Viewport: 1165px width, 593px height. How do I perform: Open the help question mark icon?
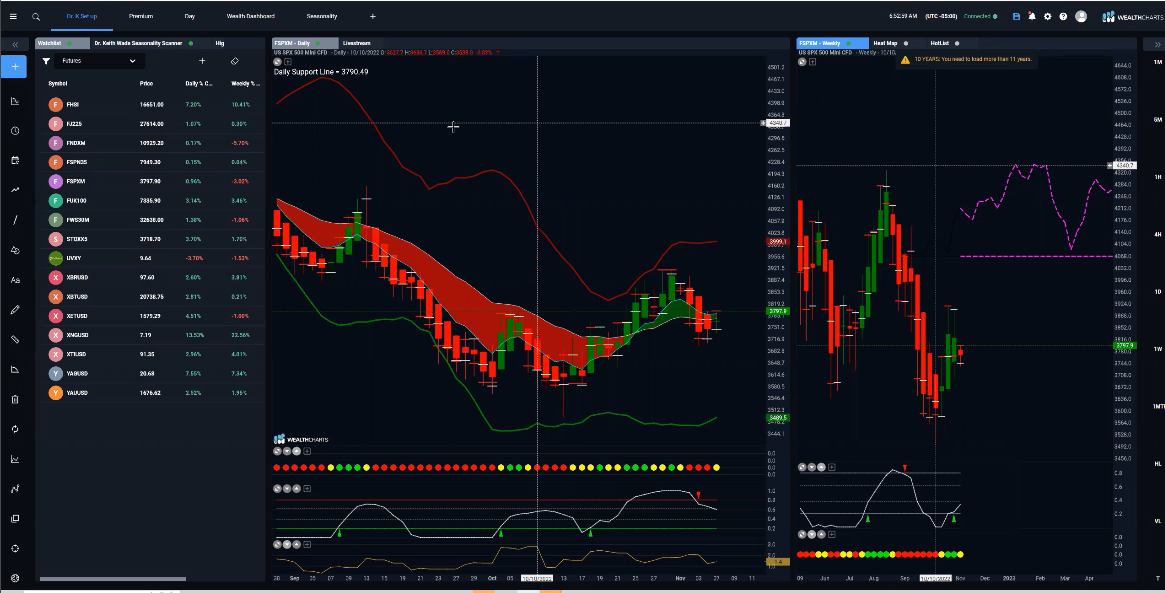(x=1063, y=16)
